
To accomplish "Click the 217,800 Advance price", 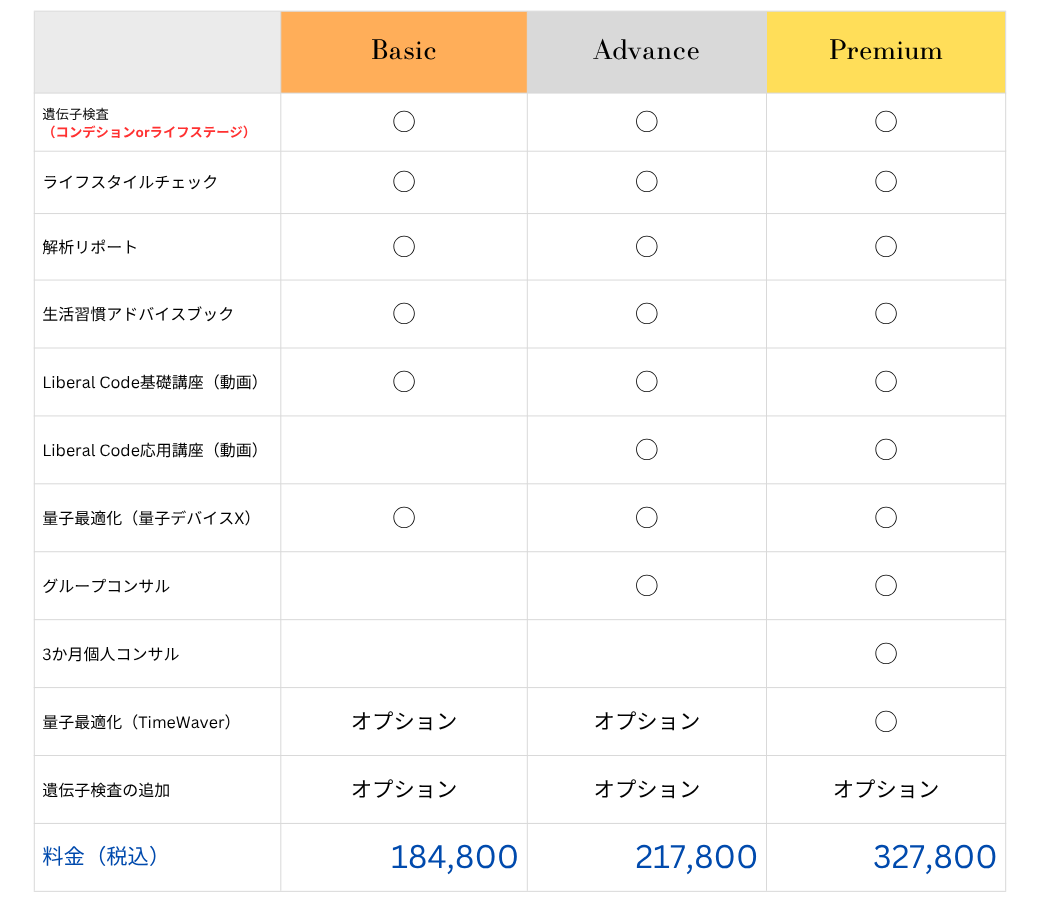I will 696,857.
